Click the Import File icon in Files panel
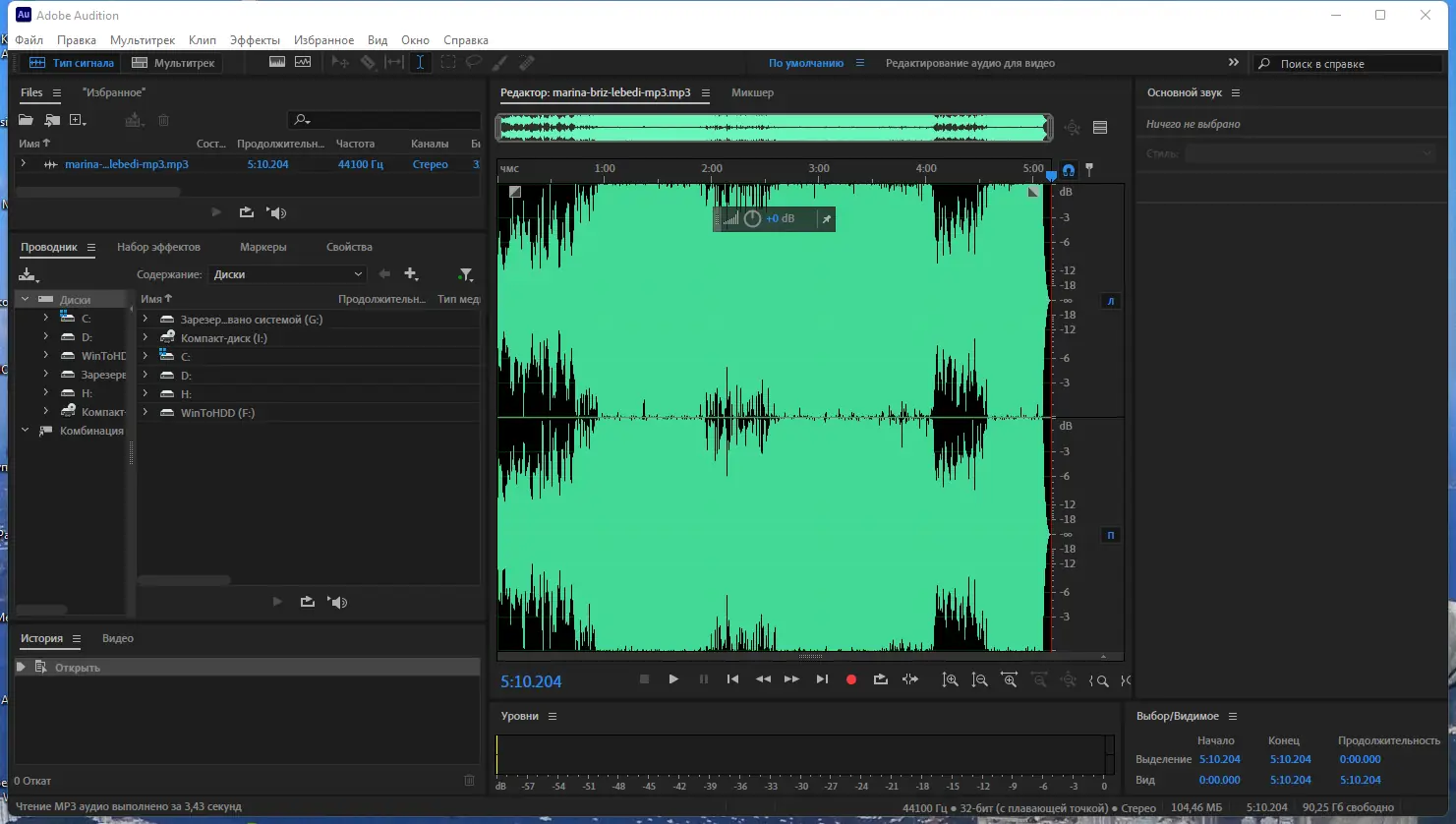Screen dimensions: 1456x824 pyautogui.click(x=52, y=120)
